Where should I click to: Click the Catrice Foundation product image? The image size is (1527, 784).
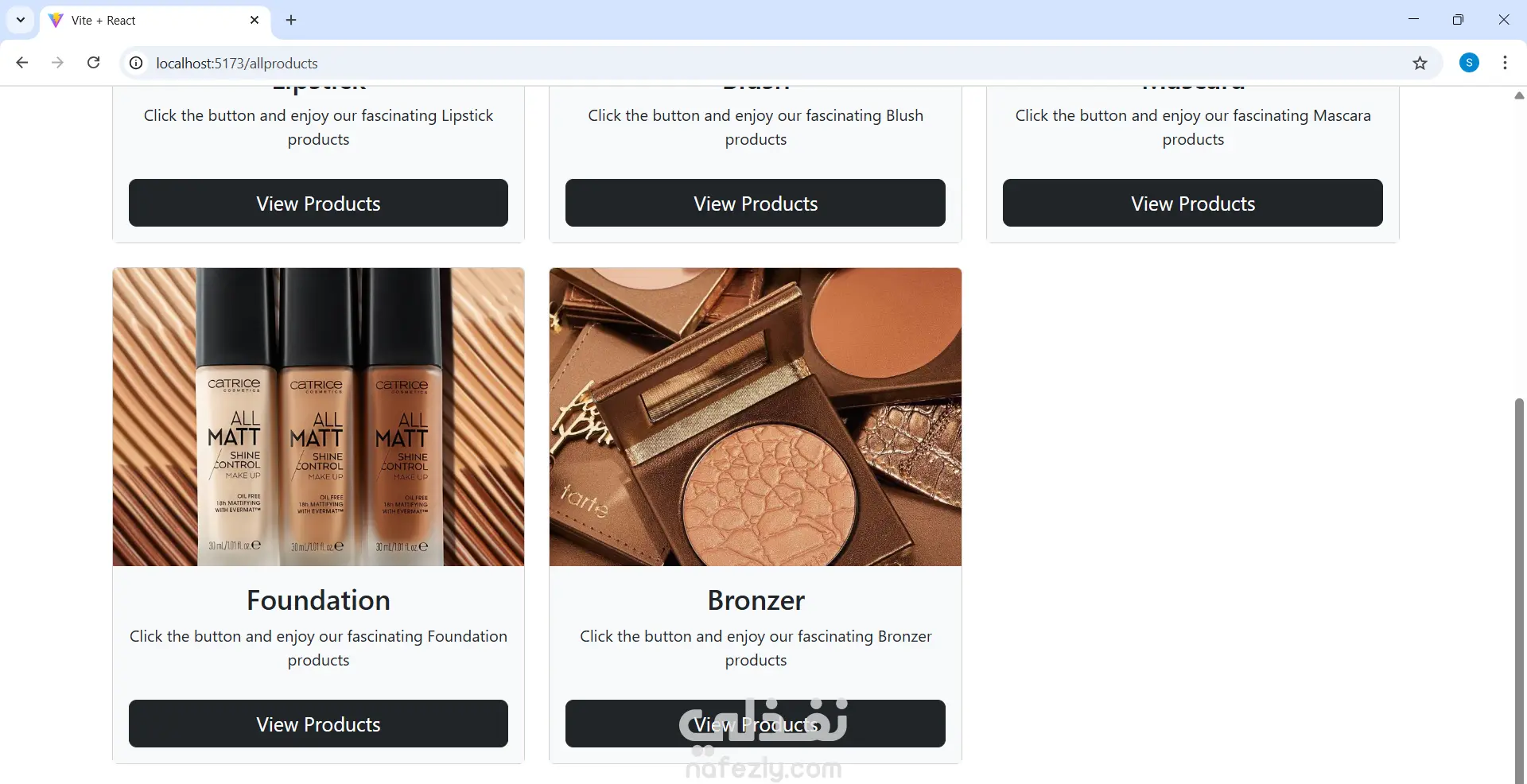318,417
